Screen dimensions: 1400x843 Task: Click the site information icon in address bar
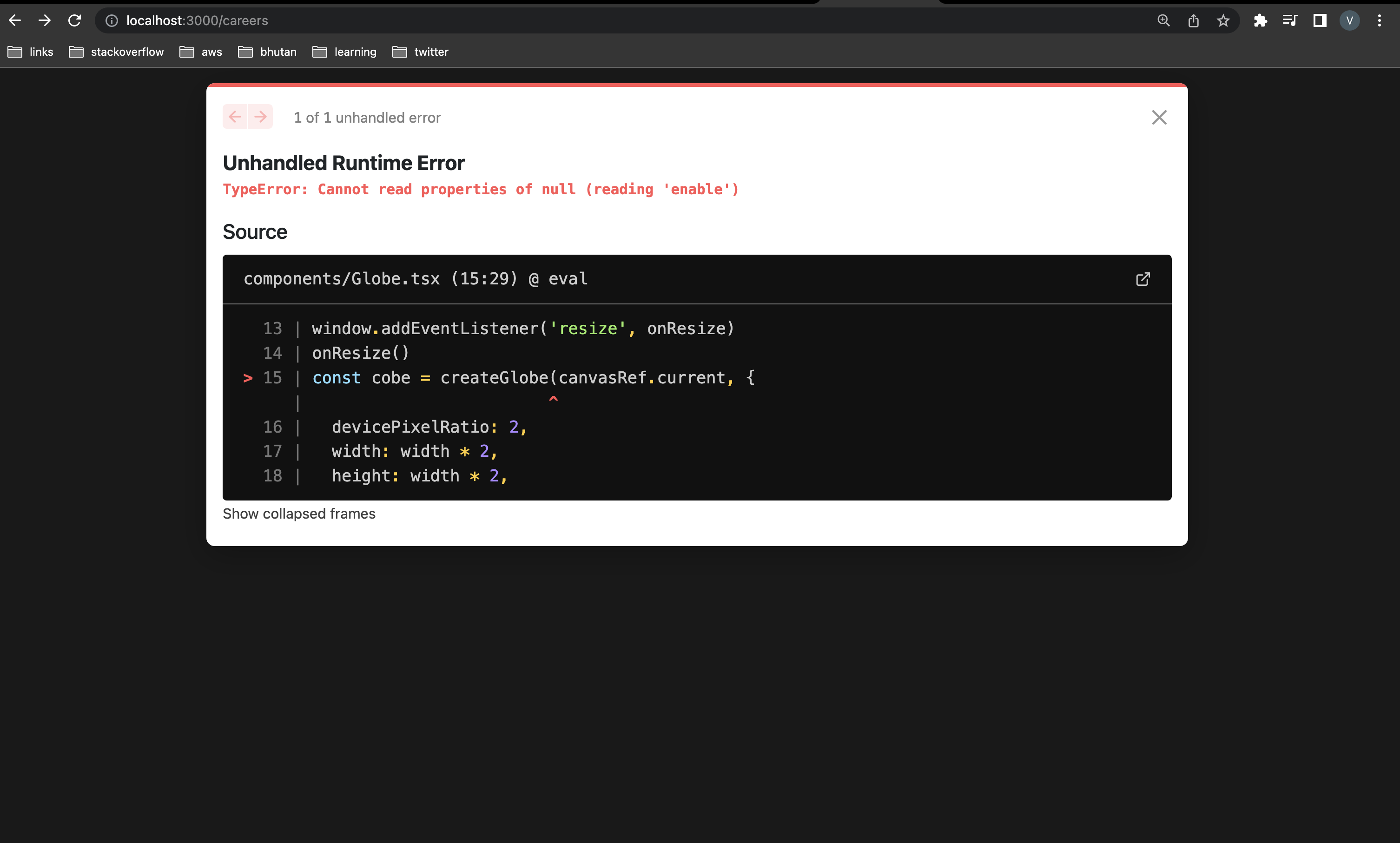[112, 20]
